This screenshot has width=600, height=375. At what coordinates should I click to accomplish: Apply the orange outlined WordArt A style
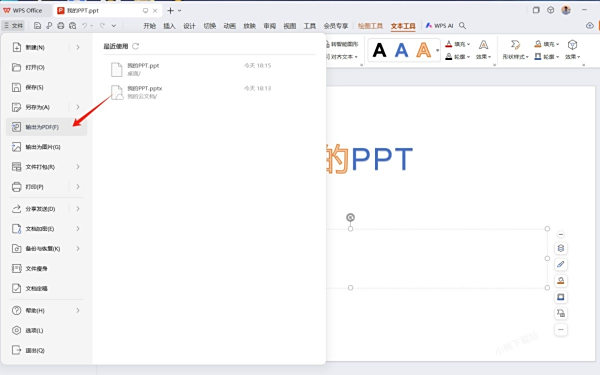tap(424, 50)
